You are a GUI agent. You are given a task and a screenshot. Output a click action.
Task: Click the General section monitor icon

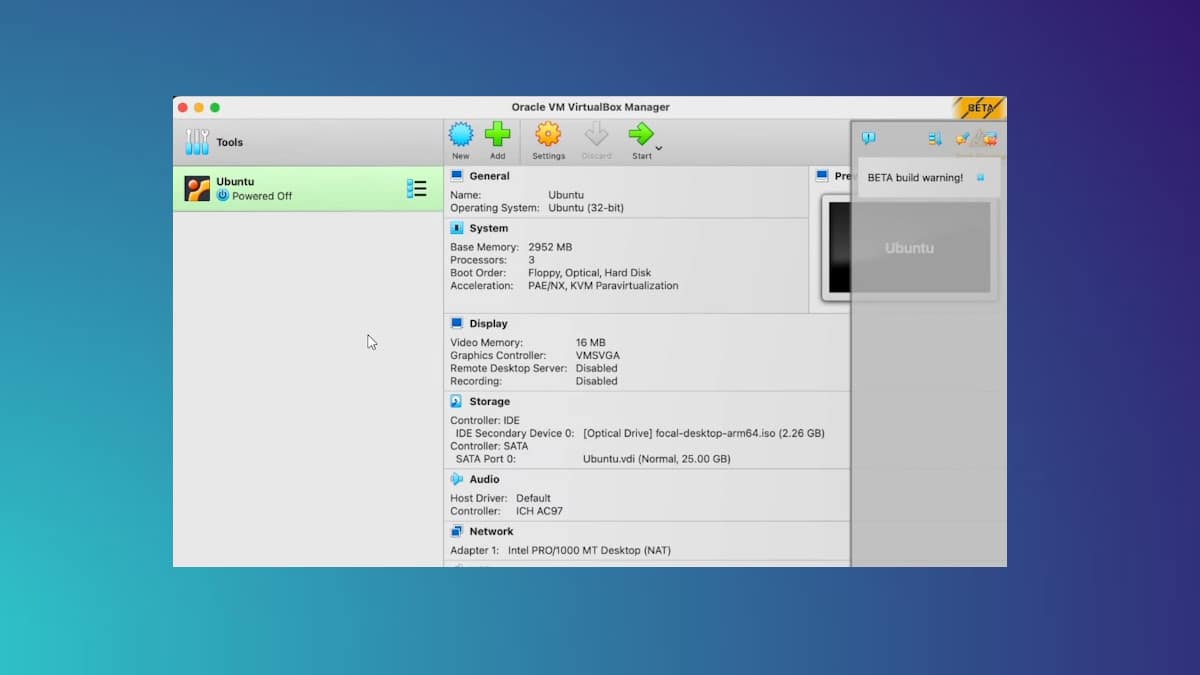(x=457, y=176)
